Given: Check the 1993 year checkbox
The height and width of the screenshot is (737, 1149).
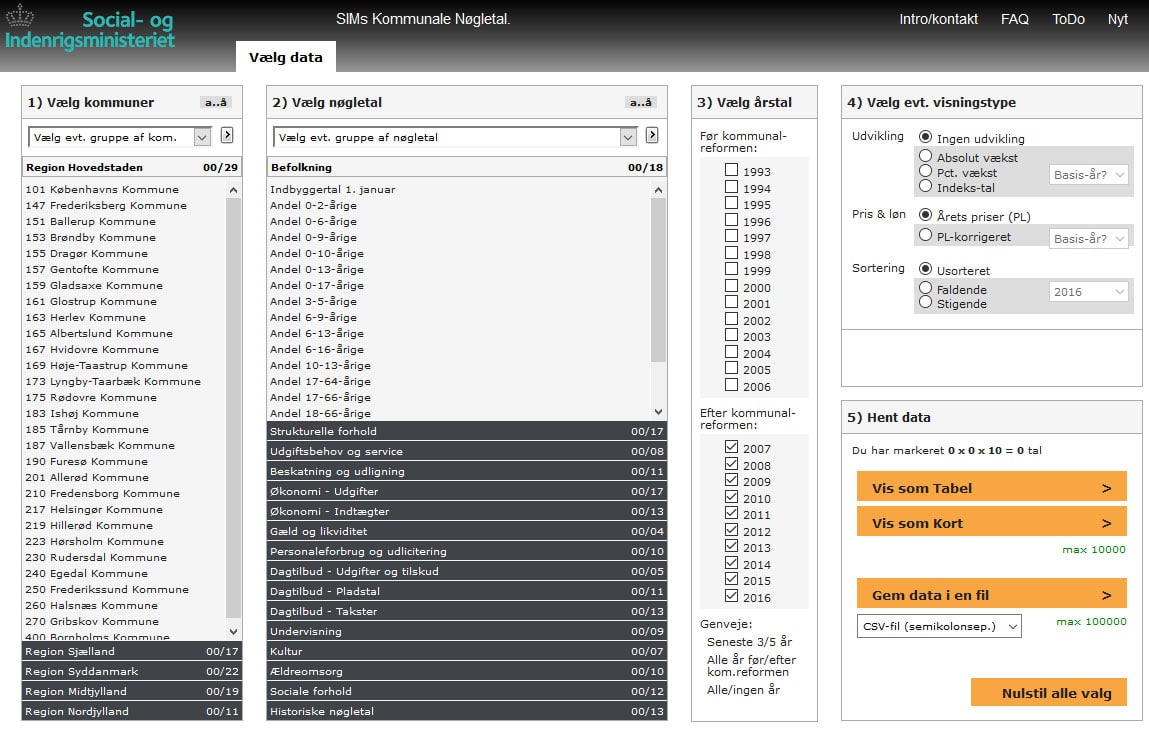Looking at the screenshot, I should point(732,171).
